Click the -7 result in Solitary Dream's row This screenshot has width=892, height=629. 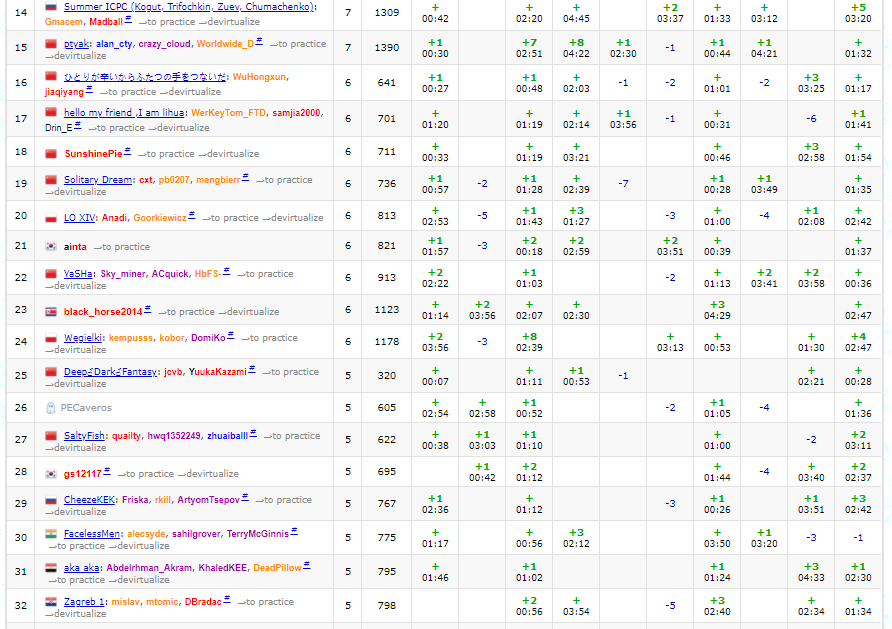click(623, 184)
